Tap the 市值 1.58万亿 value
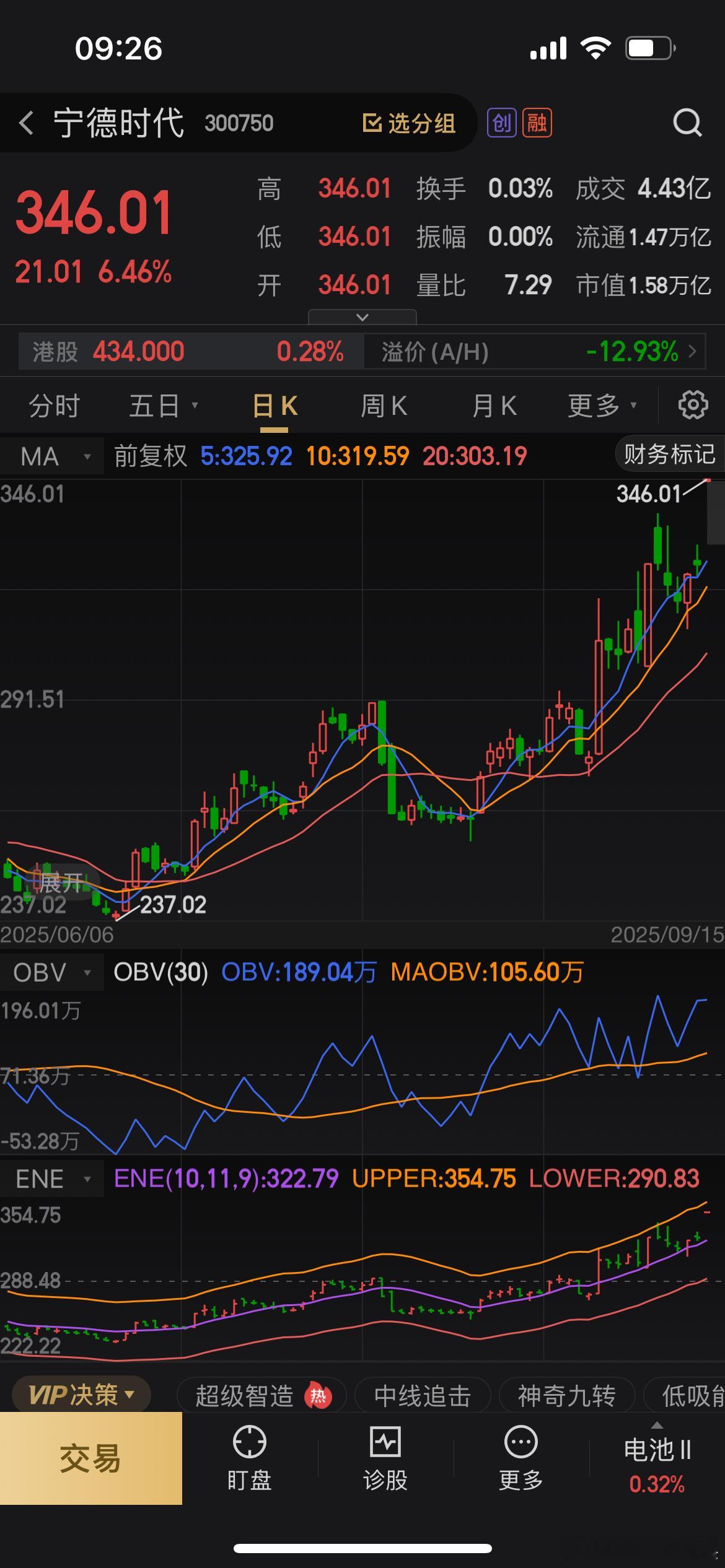The width and height of the screenshot is (725, 1568). tap(670, 285)
